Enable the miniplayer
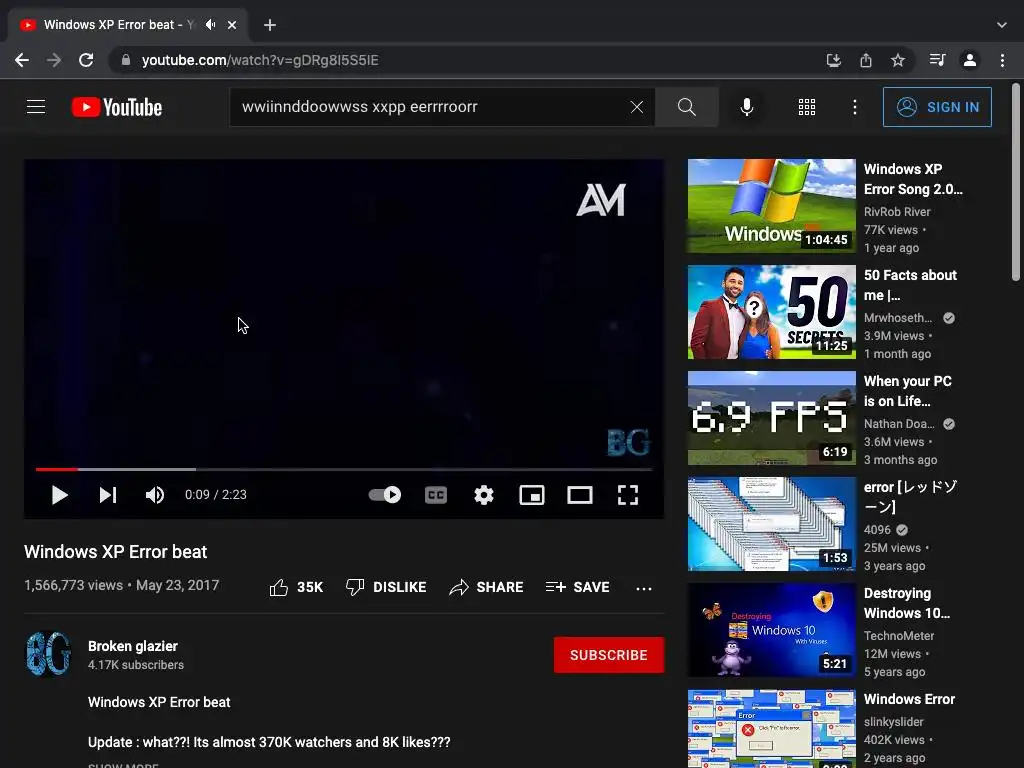The height and width of the screenshot is (768, 1024). coord(532,495)
